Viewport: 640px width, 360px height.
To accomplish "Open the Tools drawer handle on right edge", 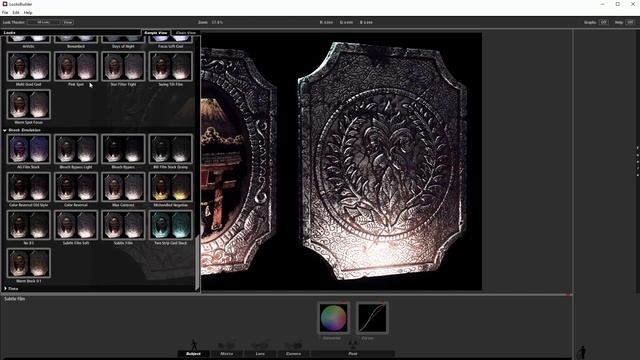I will (638, 161).
